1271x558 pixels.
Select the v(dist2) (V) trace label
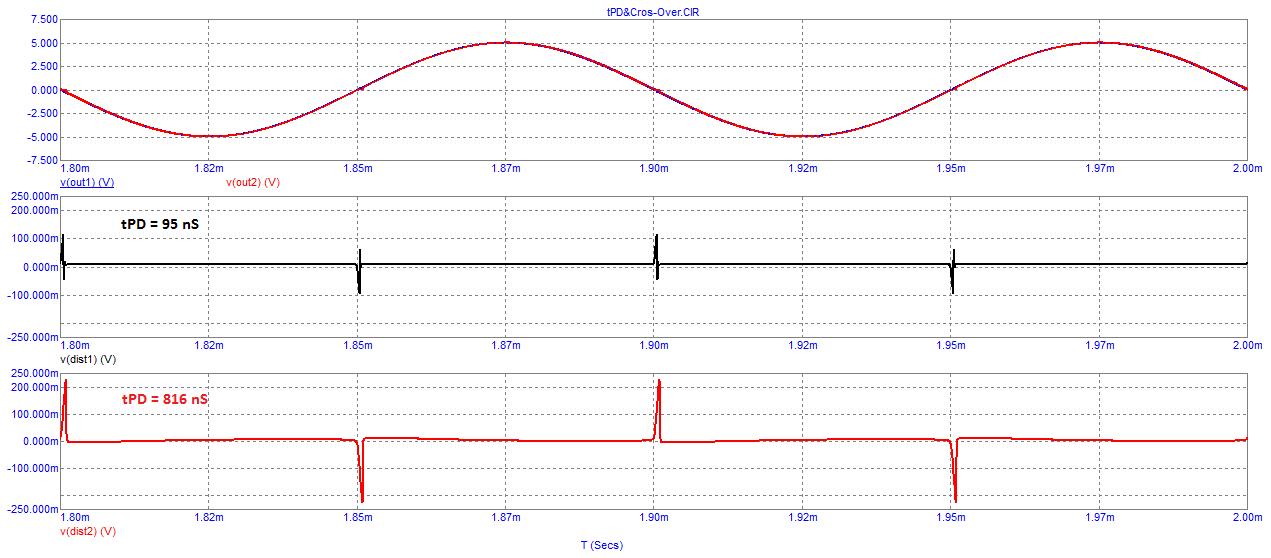point(88,532)
